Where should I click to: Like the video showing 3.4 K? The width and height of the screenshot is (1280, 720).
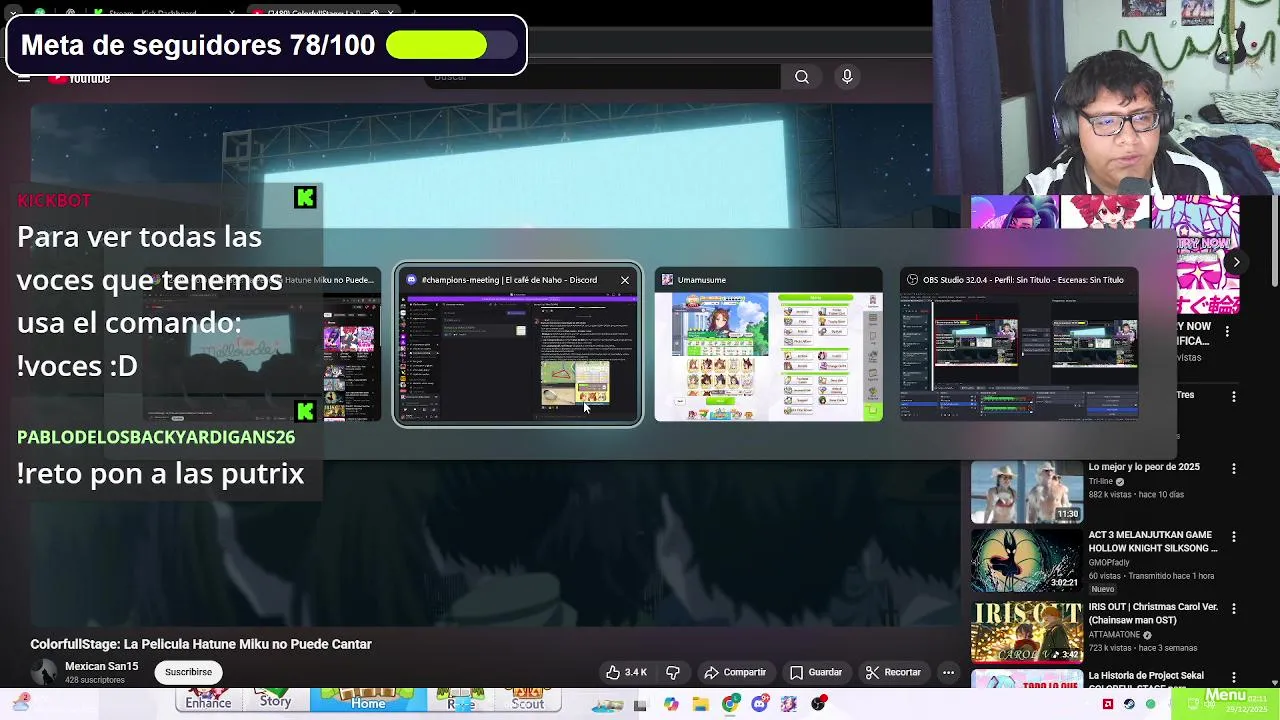(x=626, y=672)
